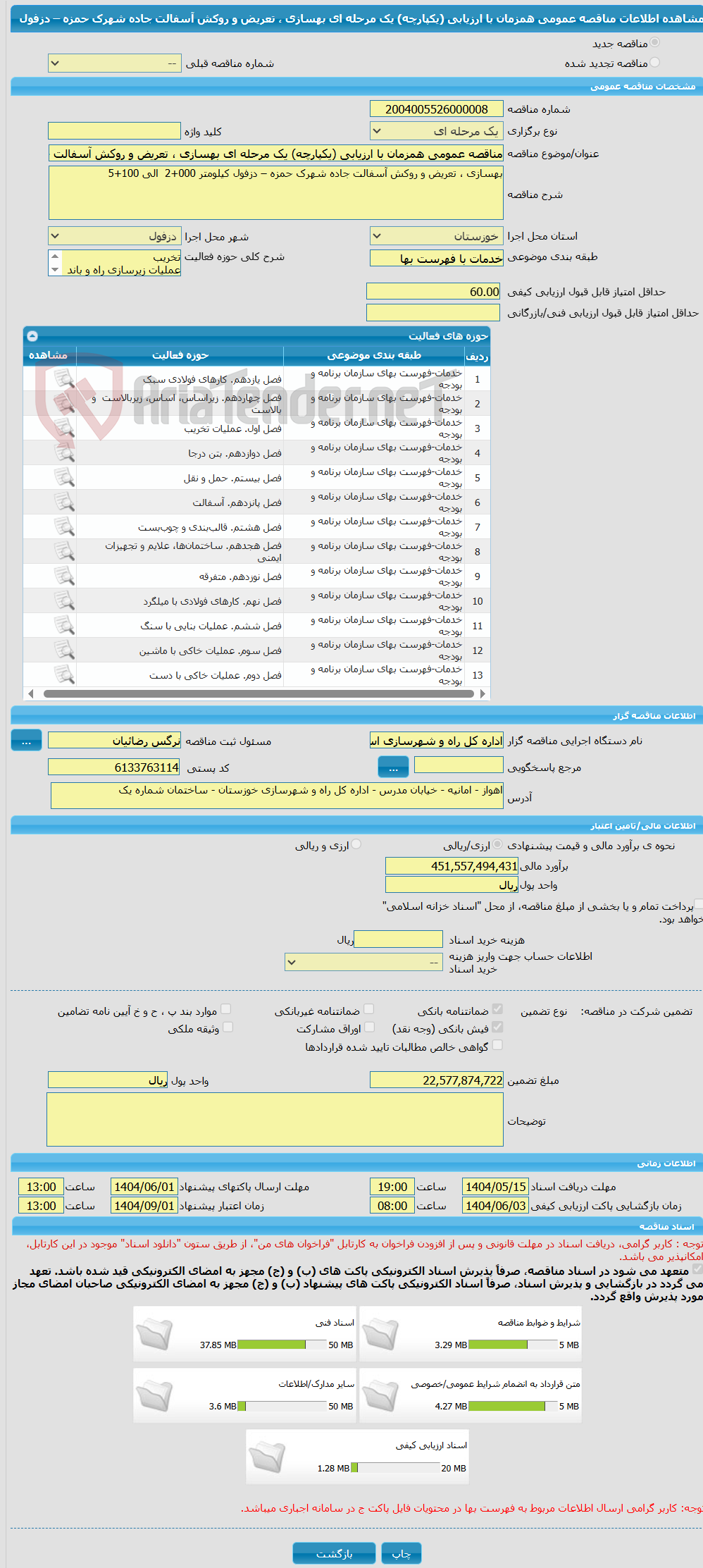This screenshot has height=1568, width=703.
Task: Click اسناد ارزیابی کیفی size progress bar
Action: click(395, 1468)
